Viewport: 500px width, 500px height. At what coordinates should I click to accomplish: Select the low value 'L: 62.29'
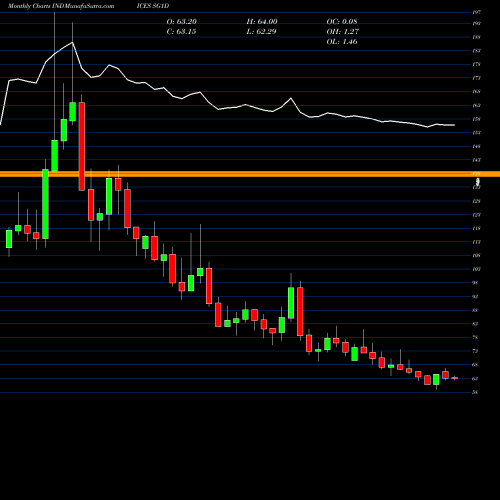pos(261,31)
